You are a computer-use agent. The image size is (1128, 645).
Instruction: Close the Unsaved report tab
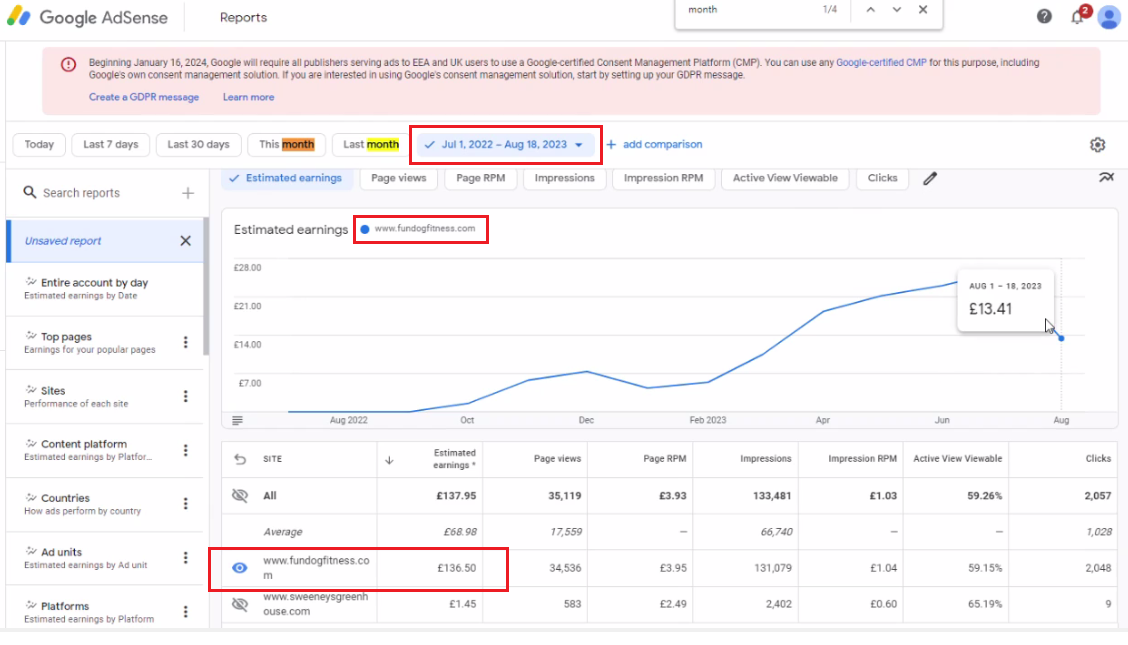[186, 241]
